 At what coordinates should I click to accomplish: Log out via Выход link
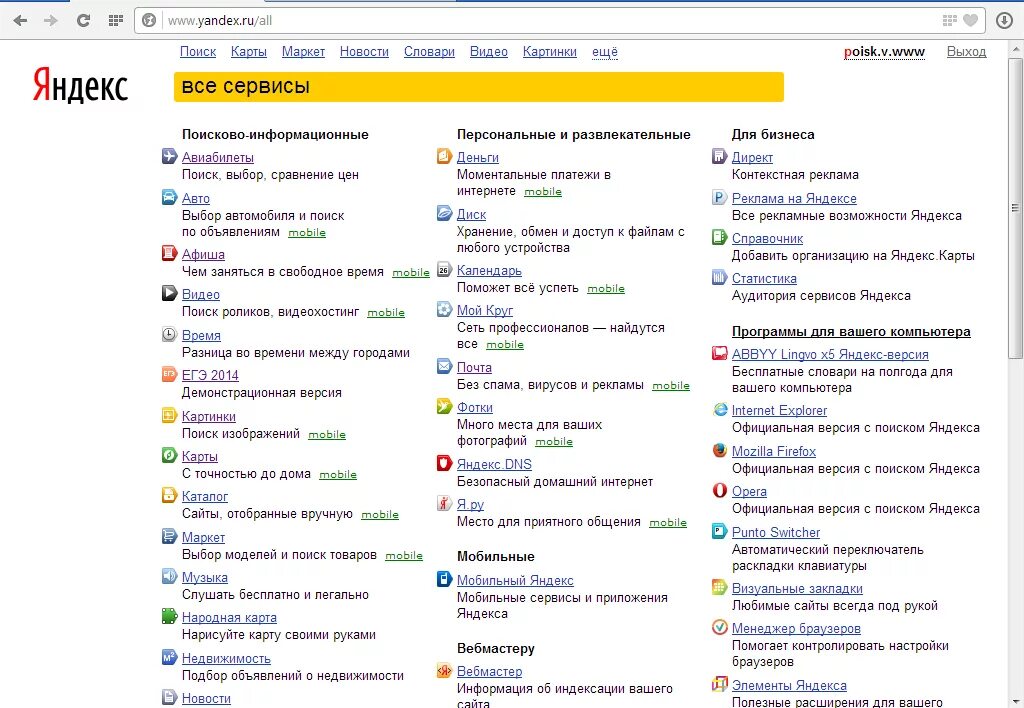point(967,52)
